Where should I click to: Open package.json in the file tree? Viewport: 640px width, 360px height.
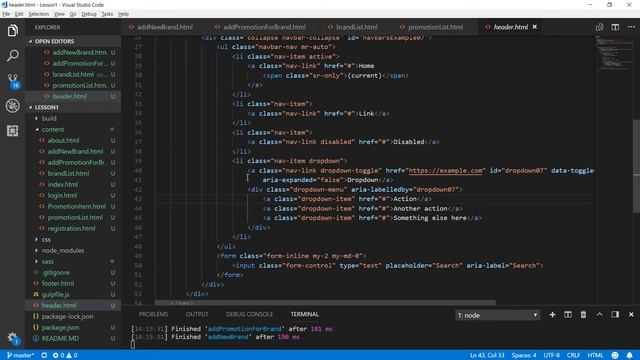[x=73, y=327]
